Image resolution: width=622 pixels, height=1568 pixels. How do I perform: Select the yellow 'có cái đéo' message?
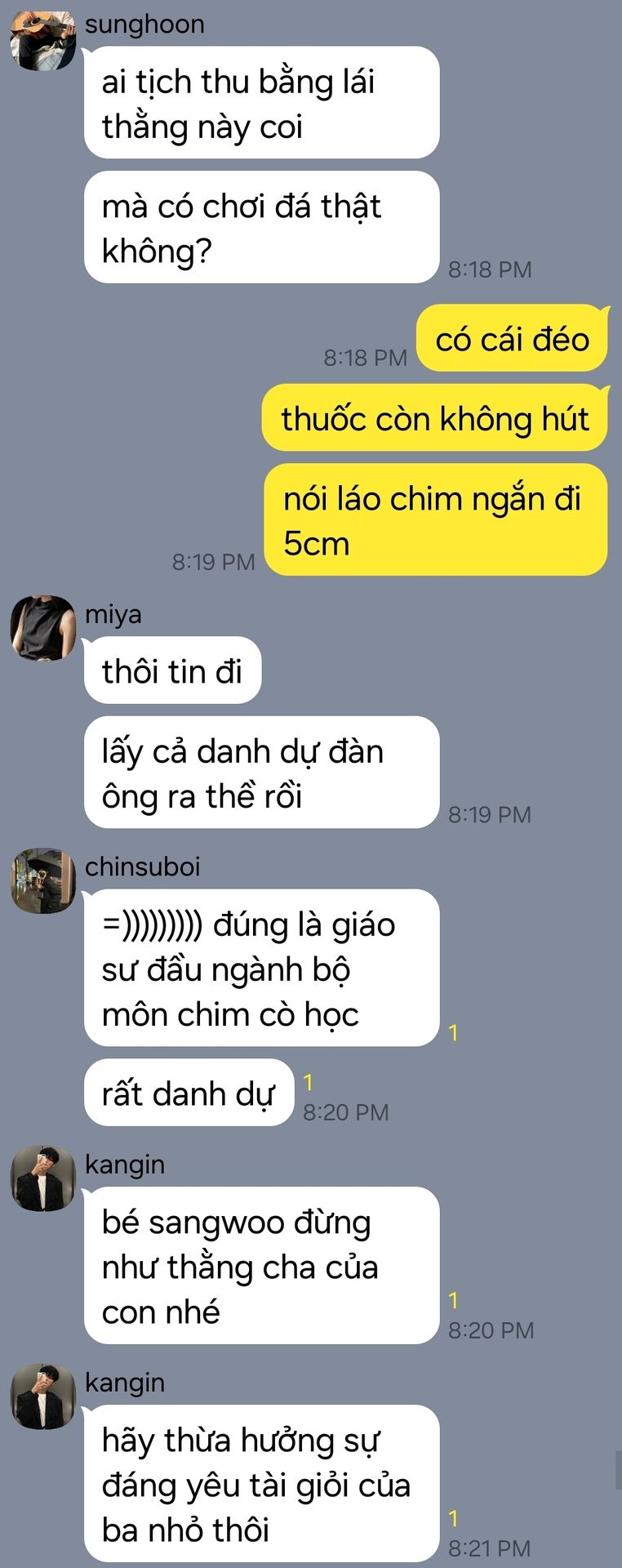513,339
